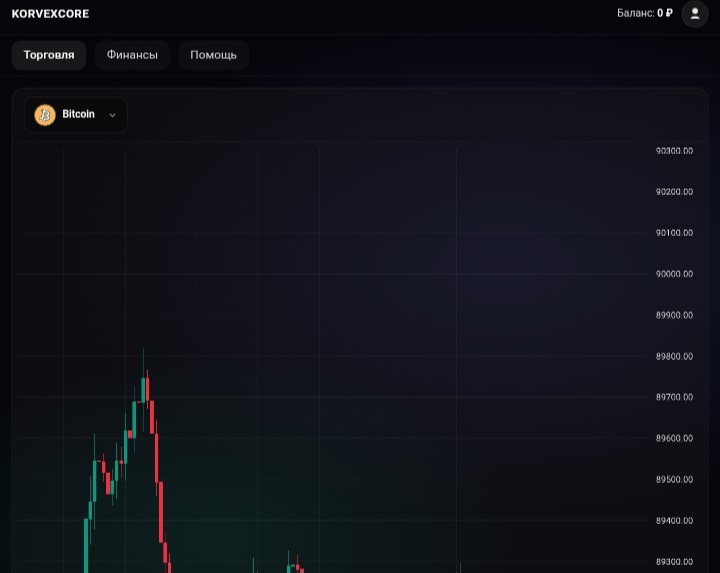The height and width of the screenshot is (573, 720).
Task: Click the 90200.00 price axis label
Action: pyautogui.click(x=674, y=192)
